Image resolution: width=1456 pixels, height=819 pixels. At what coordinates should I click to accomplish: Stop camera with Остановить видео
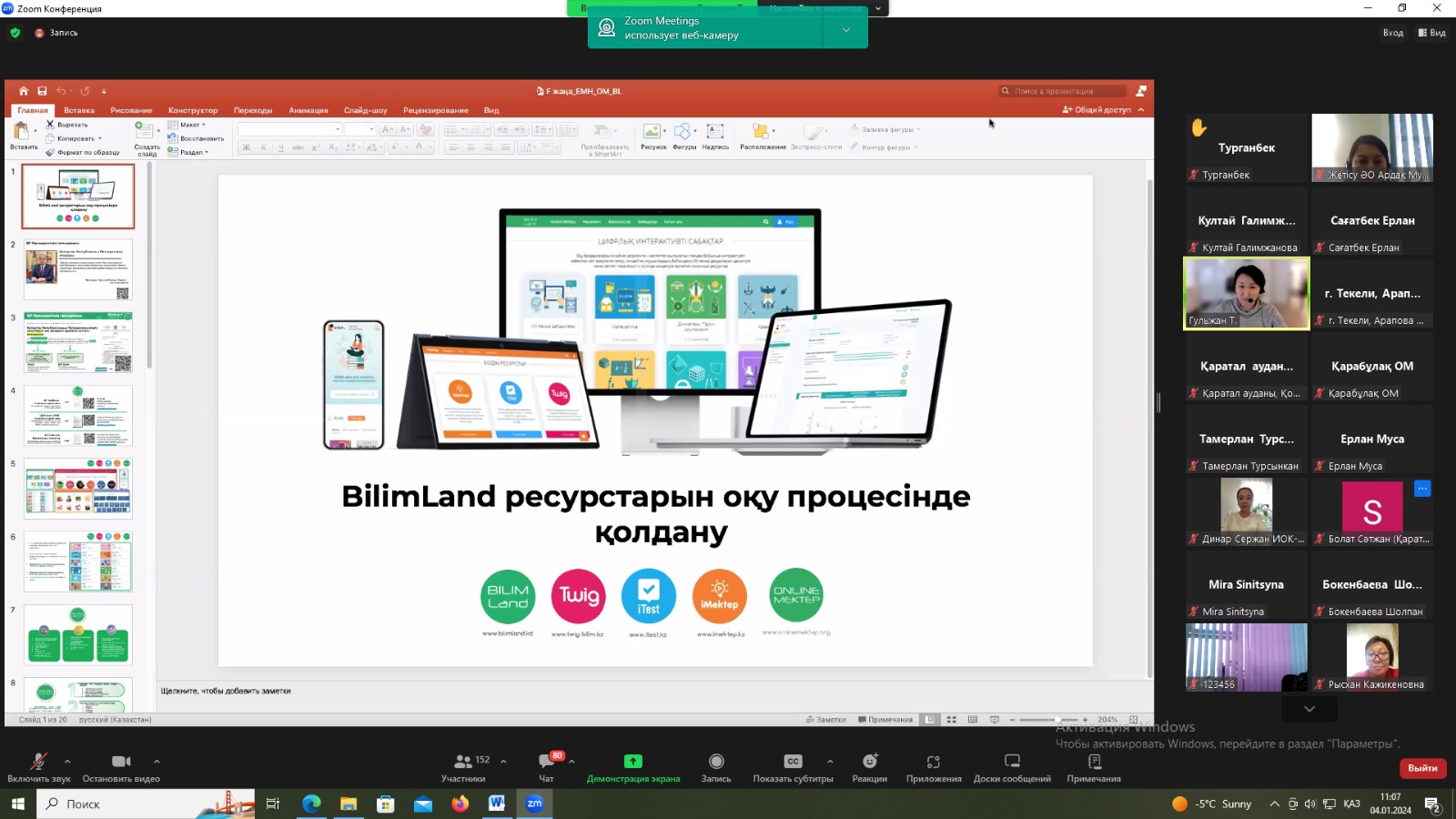point(121,767)
